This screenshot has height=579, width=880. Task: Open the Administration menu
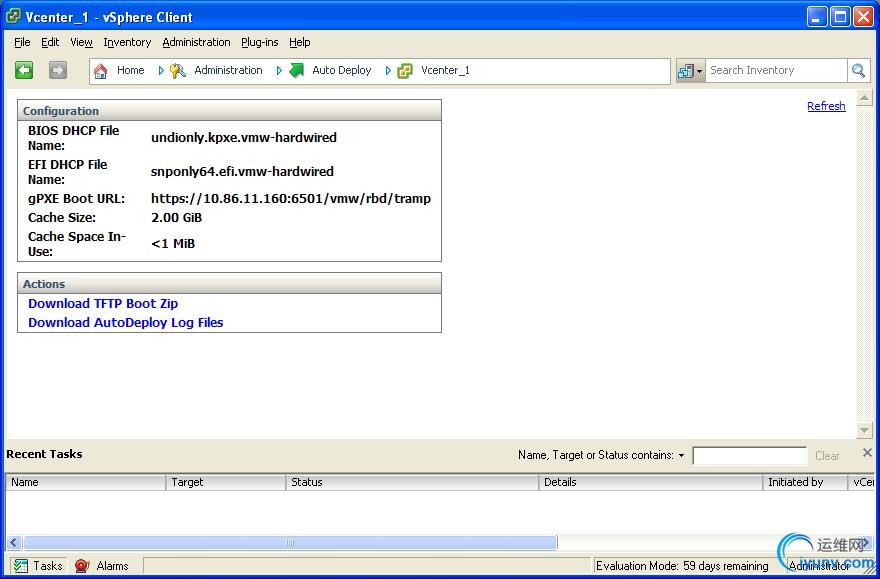[x=196, y=42]
